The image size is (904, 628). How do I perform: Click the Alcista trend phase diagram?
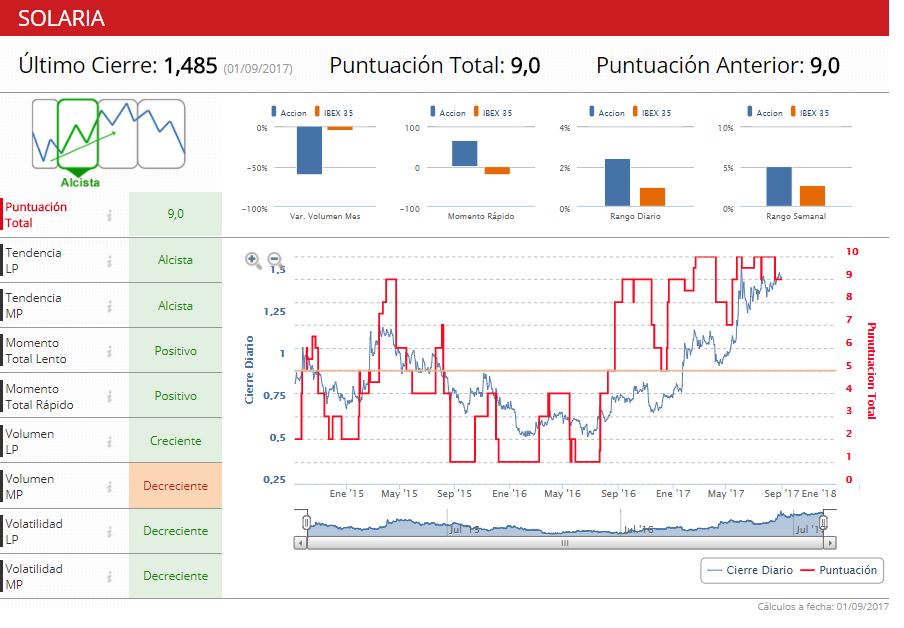pos(108,142)
